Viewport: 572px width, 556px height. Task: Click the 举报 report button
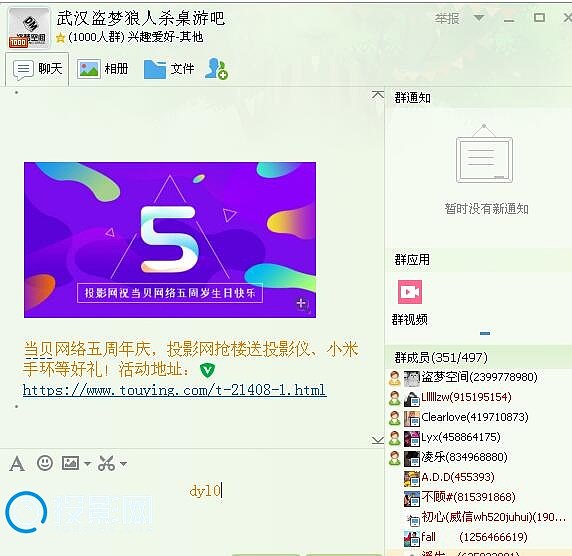447,18
